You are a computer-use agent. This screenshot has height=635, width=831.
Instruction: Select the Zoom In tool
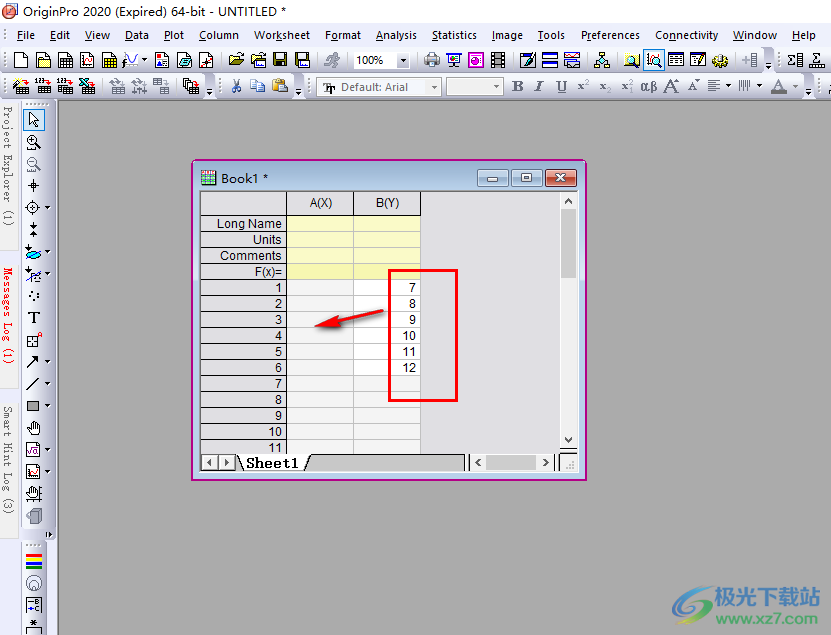click(33, 142)
